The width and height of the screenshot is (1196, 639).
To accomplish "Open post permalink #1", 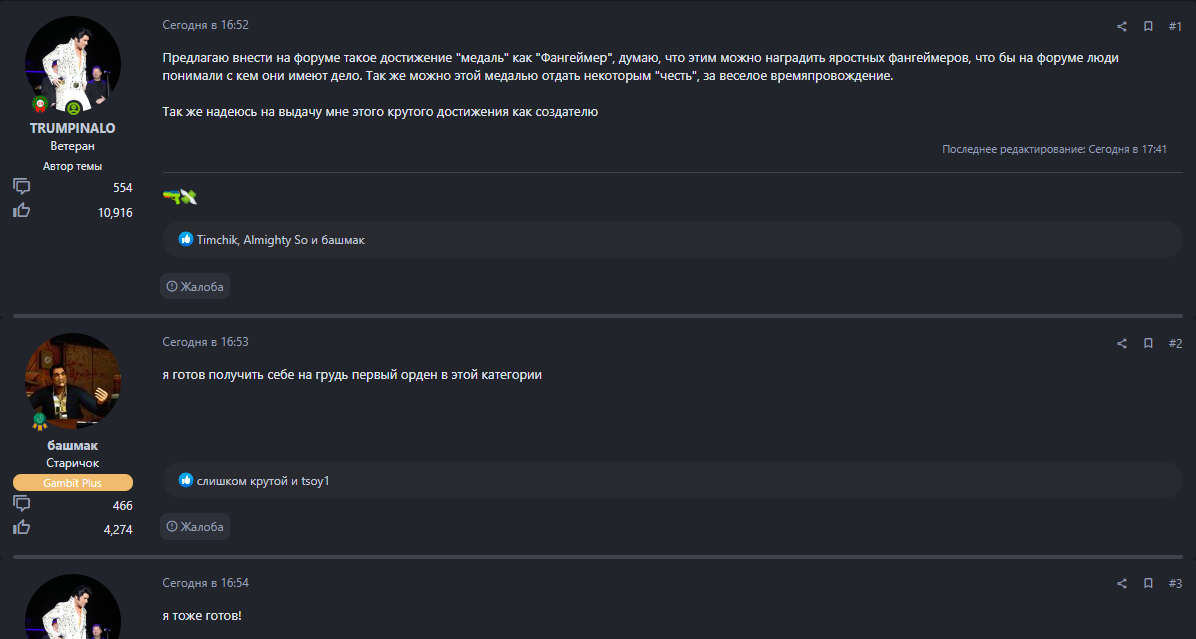I will click(1175, 26).
